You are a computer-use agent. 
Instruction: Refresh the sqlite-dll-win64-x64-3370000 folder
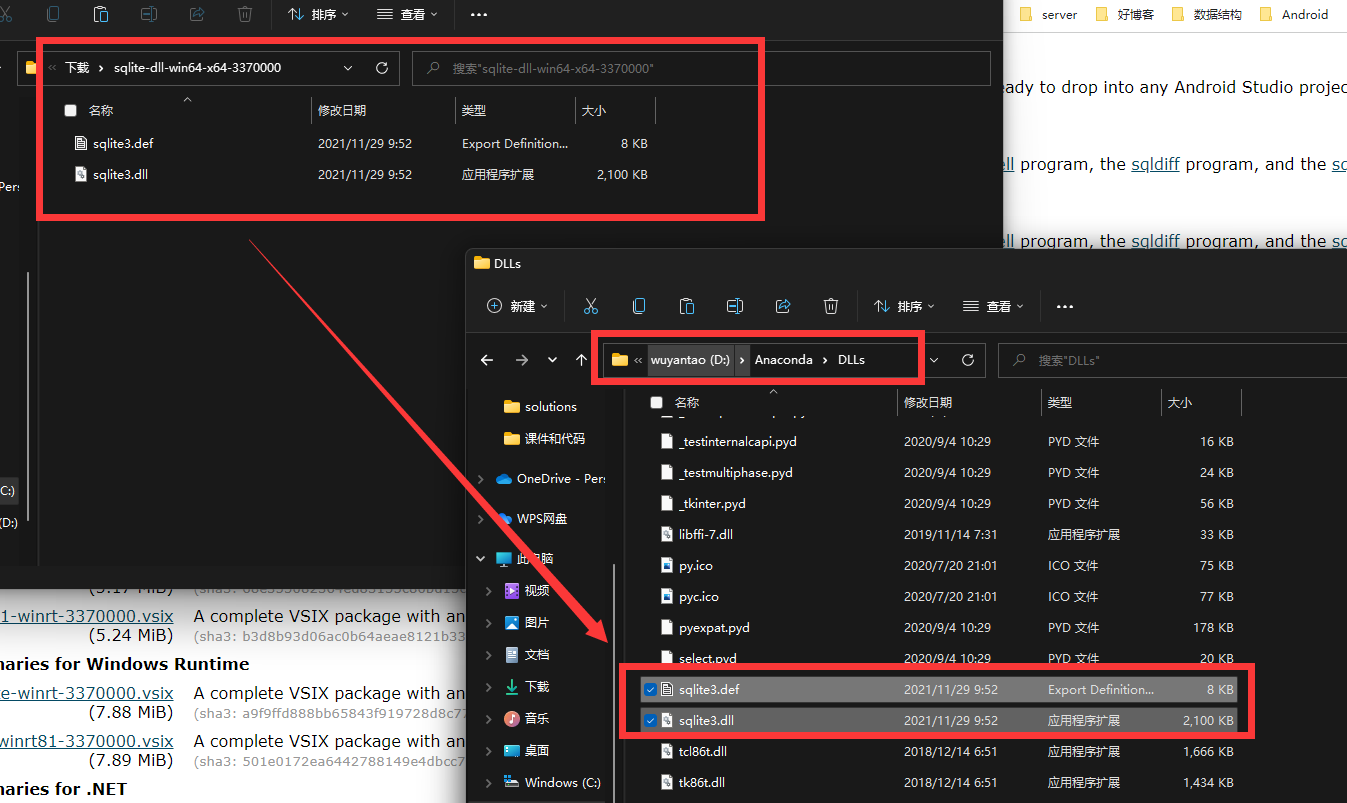[381, 68]
